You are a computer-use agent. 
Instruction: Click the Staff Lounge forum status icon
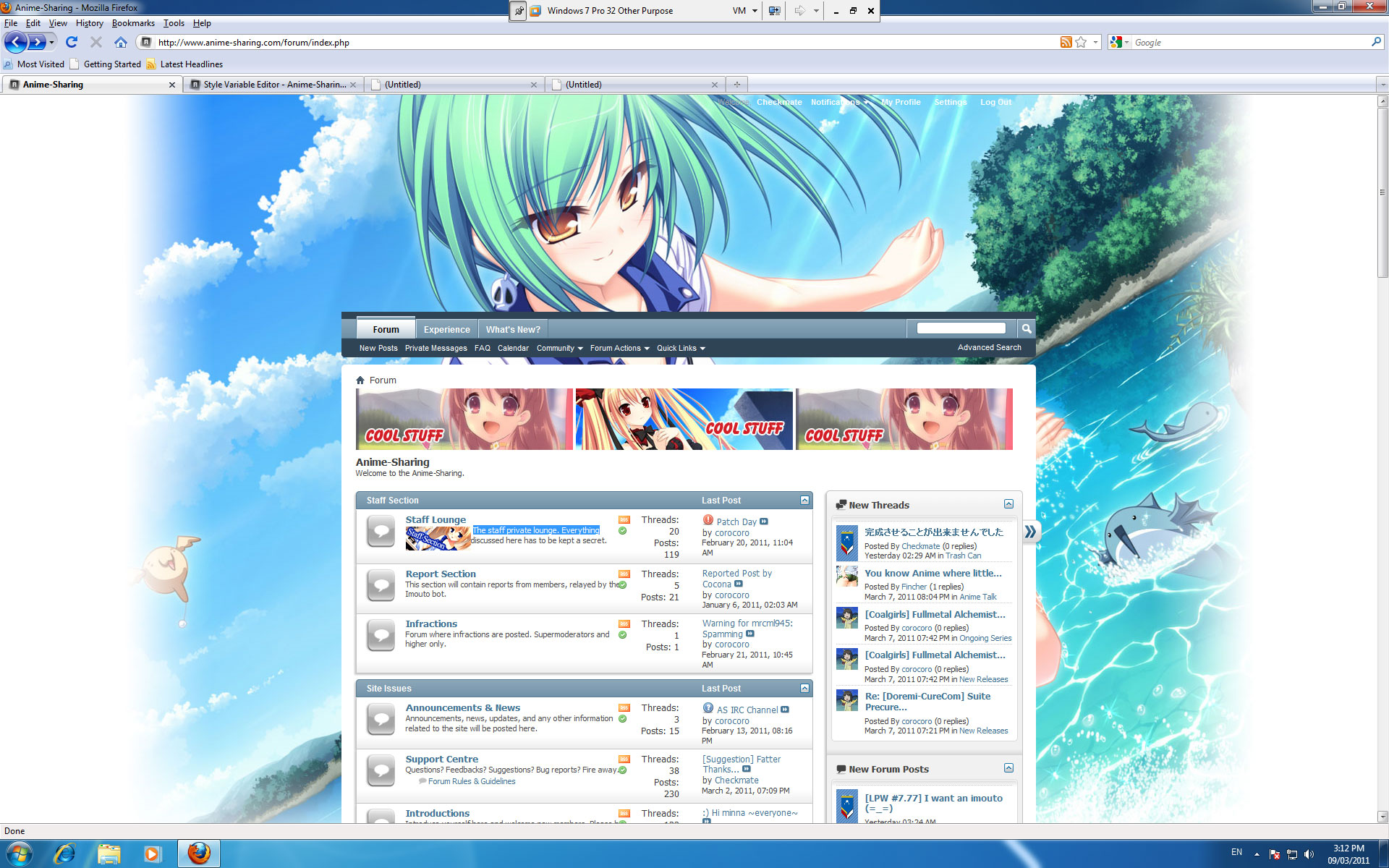pos(381,532)
